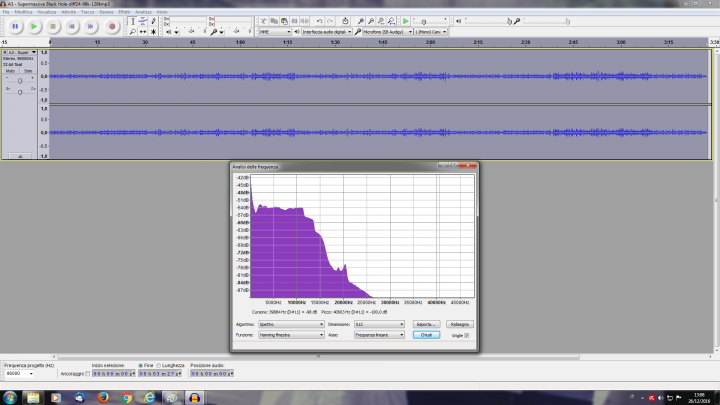Image resolution: width=720 pixels, height=405 pixels.
Task: Zoom in on the waveform
Action: point(361,21)
